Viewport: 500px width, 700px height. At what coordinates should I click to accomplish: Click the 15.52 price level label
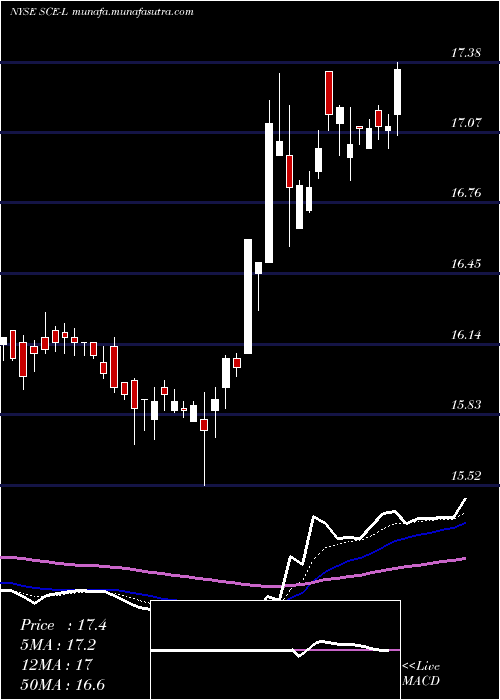[x=466, y=475]
